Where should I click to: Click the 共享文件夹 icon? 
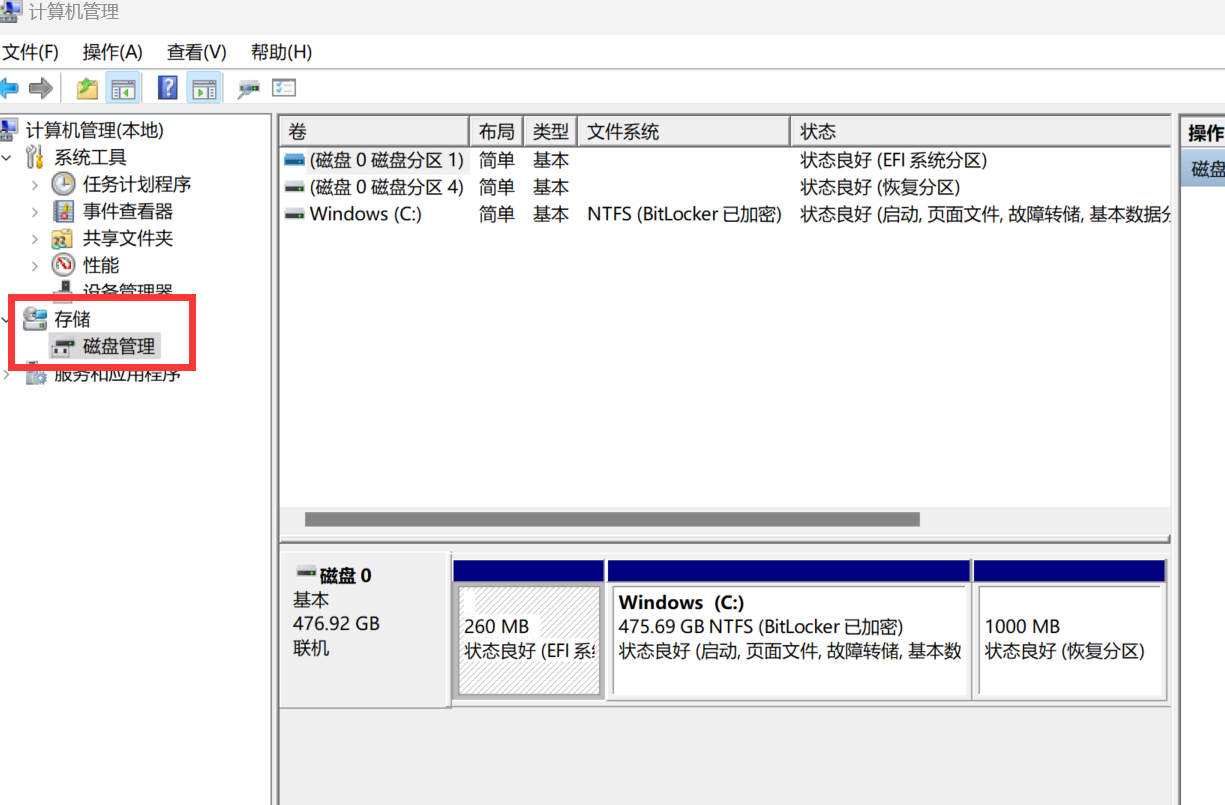point(64,239)
